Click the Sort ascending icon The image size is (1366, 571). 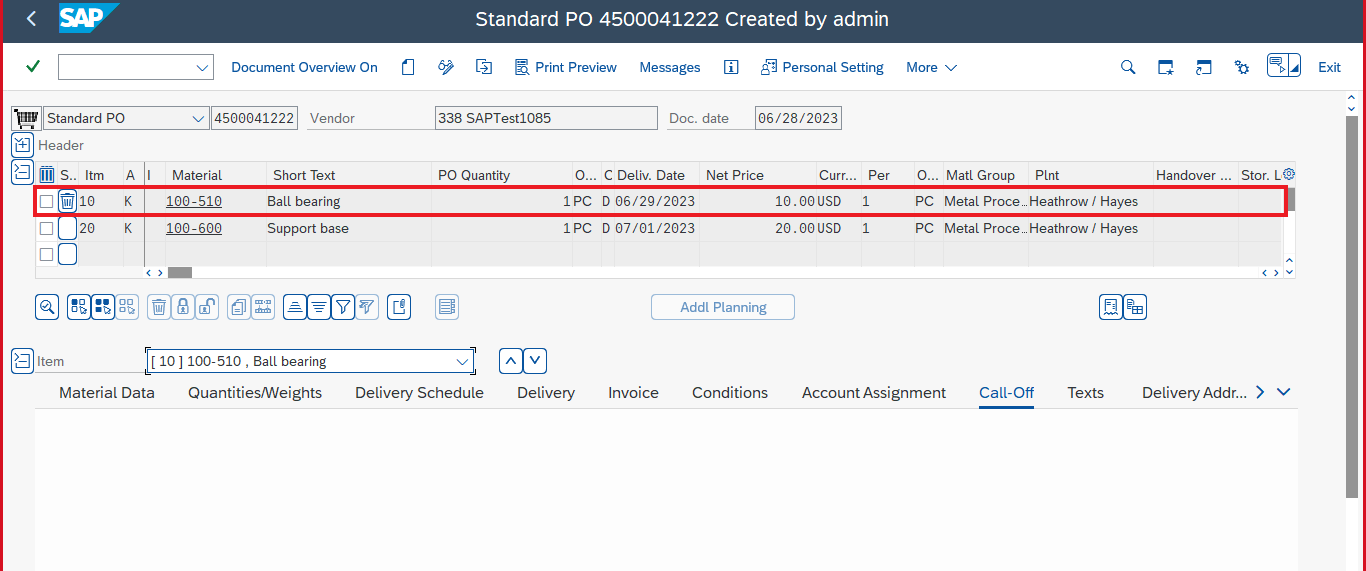[x=295, y=307]
